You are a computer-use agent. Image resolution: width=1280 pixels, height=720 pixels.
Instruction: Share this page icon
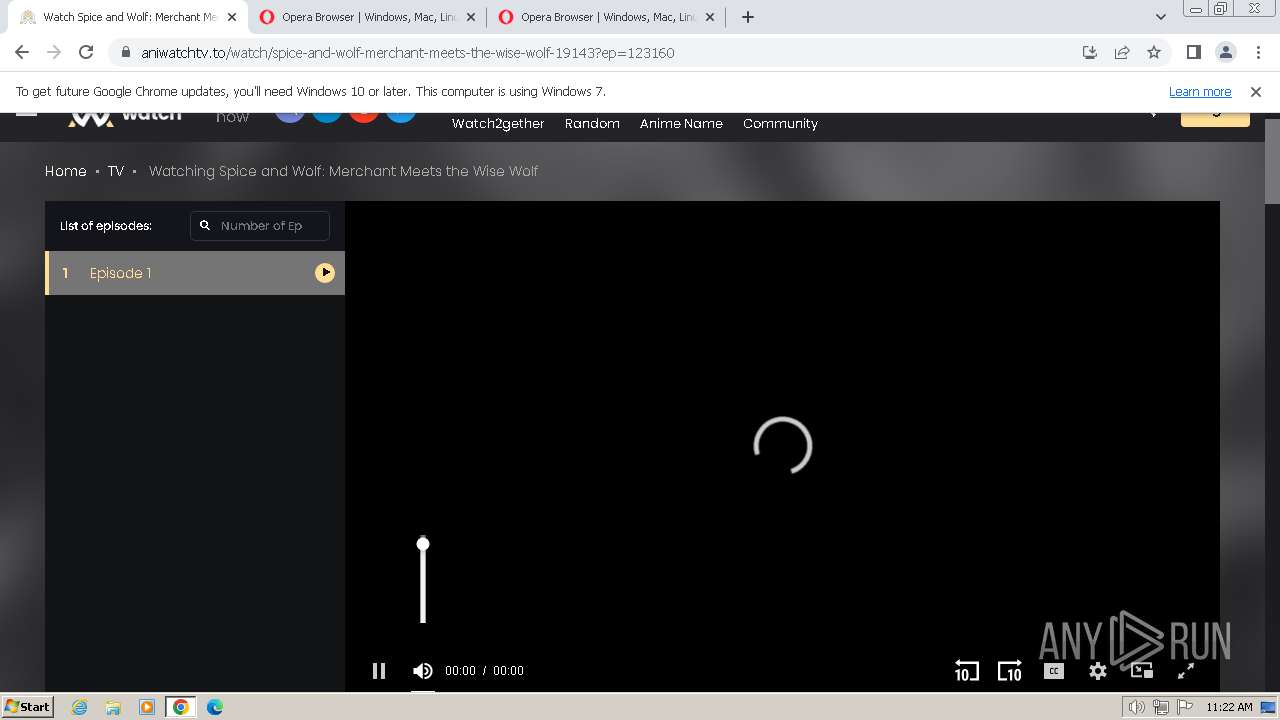1122,52
